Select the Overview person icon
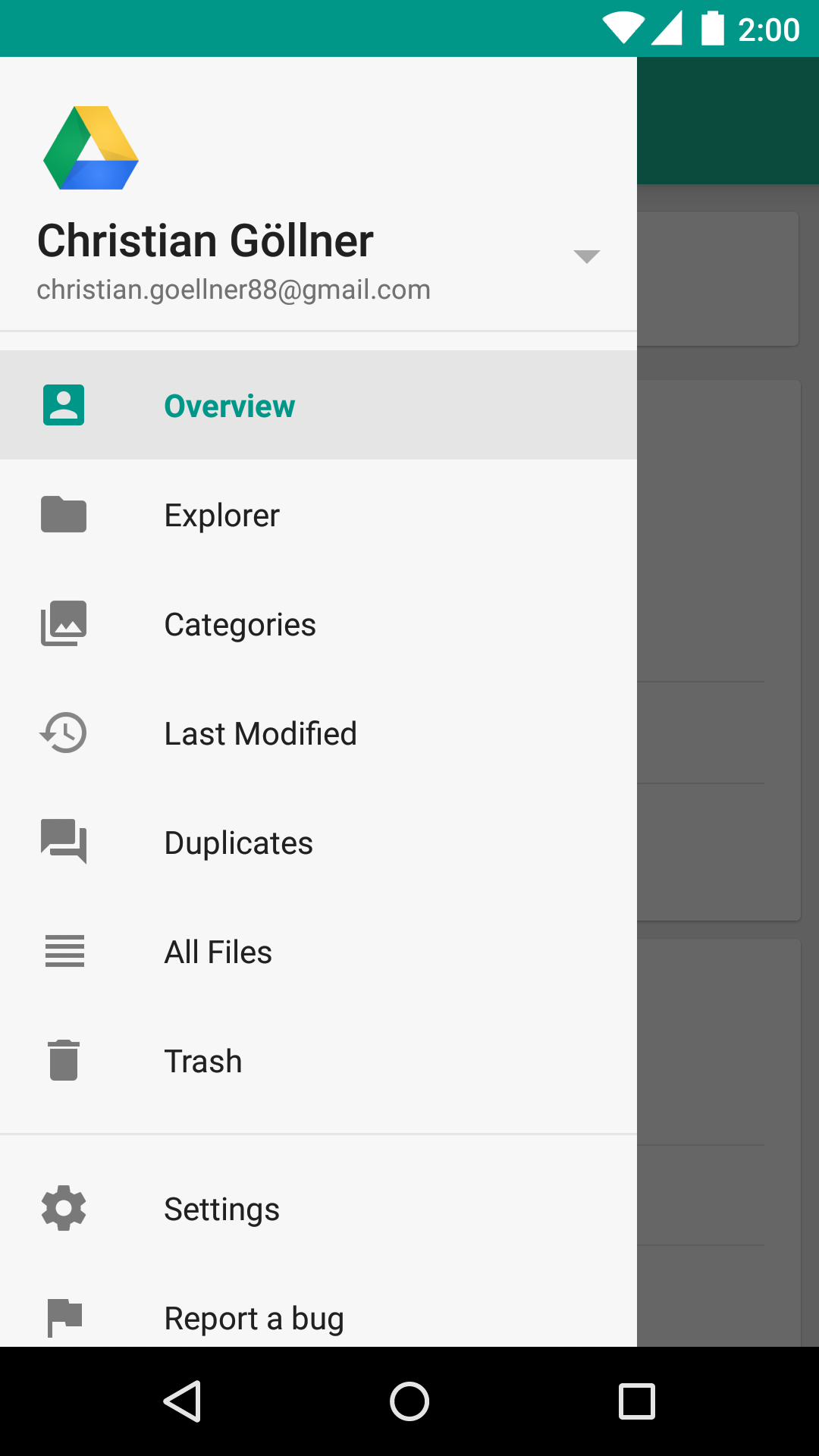819x1456 pixels. click(x=64, y=405)
